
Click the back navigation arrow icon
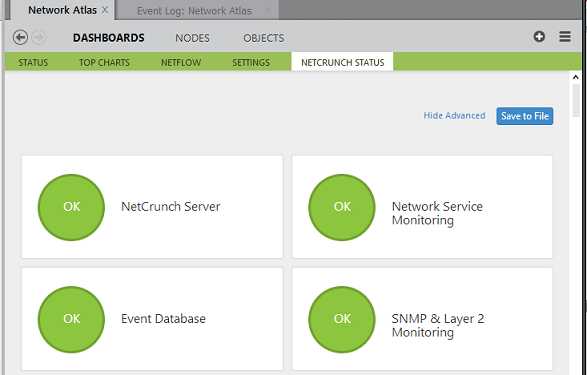tap(20, 37)
